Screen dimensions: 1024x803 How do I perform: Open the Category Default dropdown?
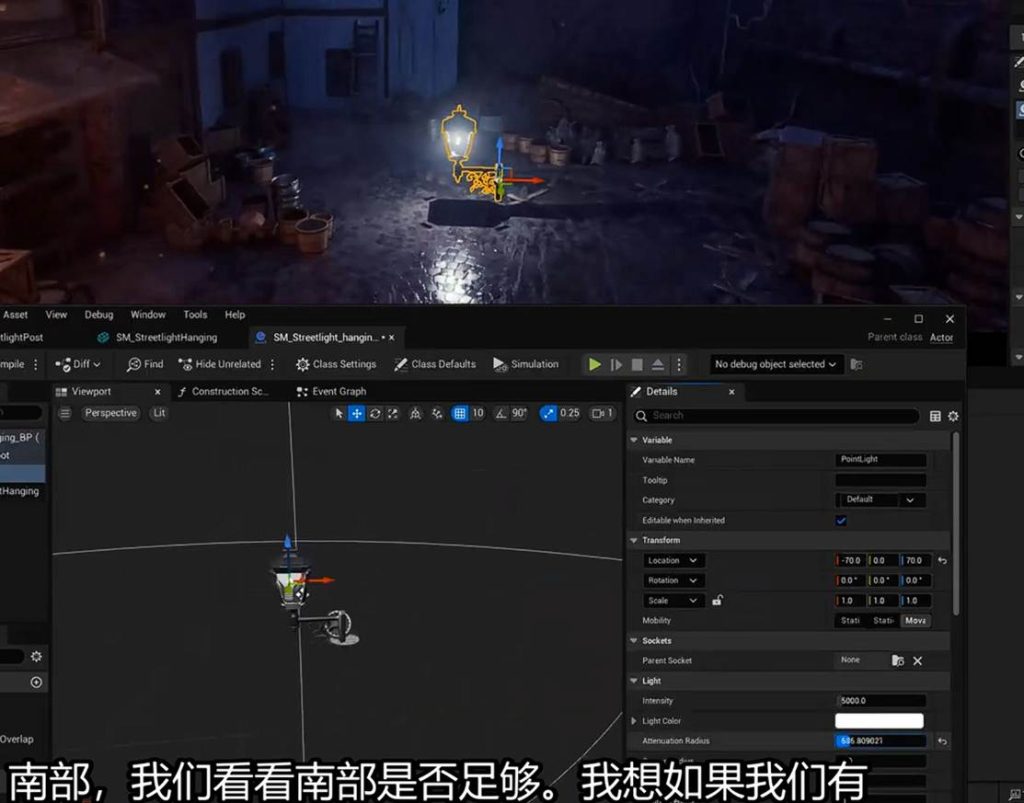[x=880, y=500]
